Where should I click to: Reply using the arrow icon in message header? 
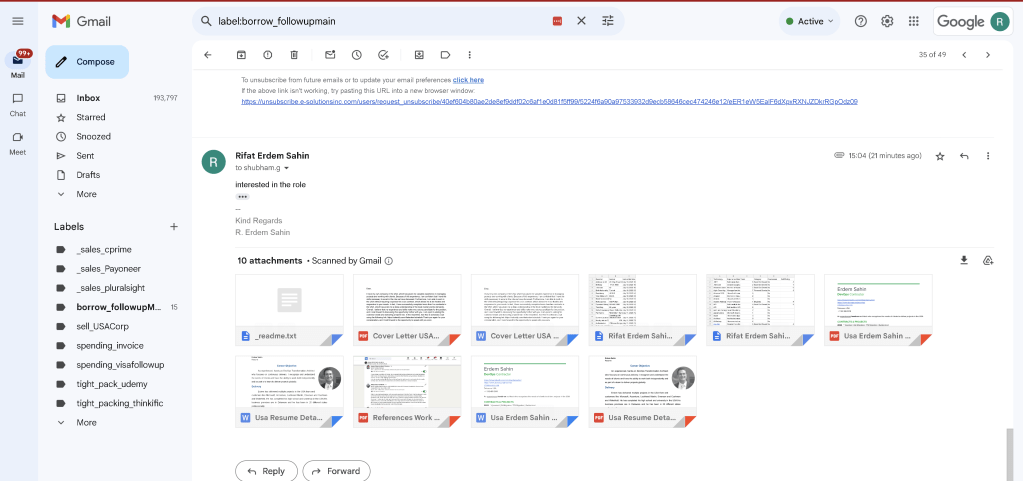click(964, 156)
